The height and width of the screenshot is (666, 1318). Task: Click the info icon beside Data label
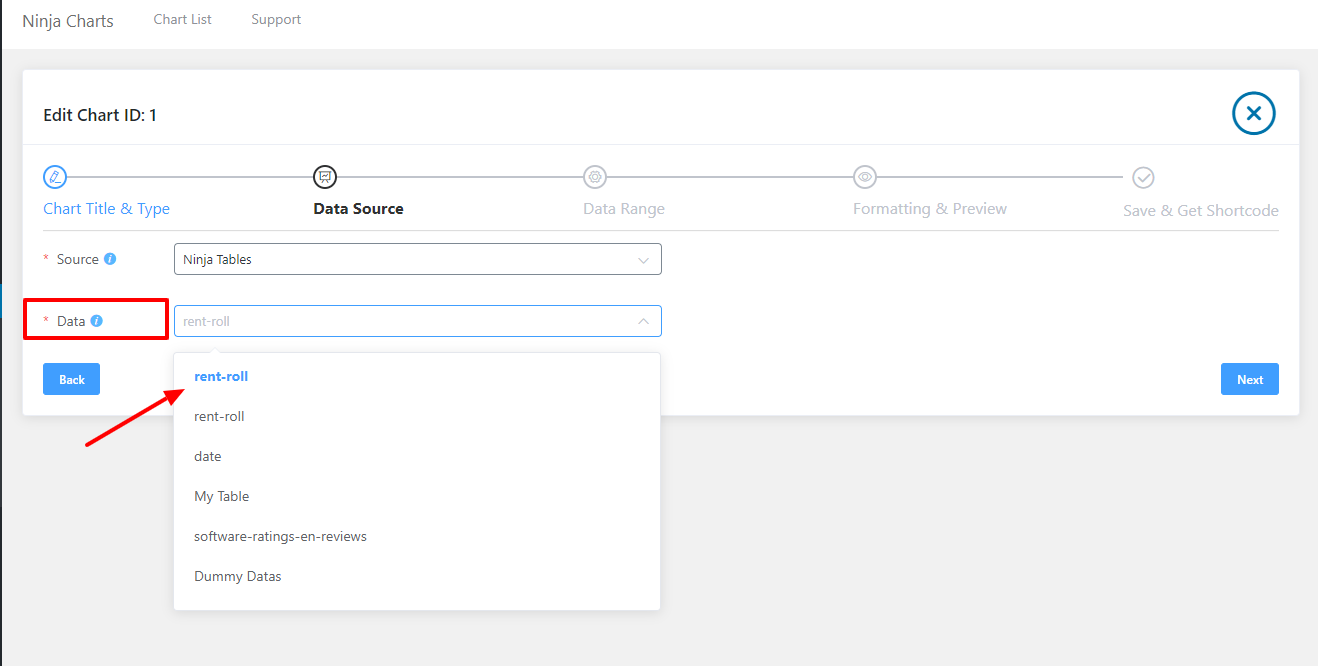pyautogui.click(x=96, y=320)
